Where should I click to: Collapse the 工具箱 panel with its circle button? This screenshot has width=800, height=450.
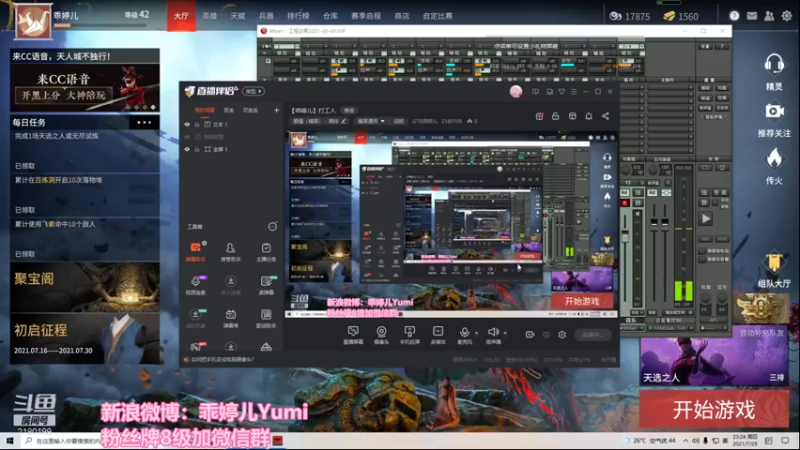click(x=272, y=227)
